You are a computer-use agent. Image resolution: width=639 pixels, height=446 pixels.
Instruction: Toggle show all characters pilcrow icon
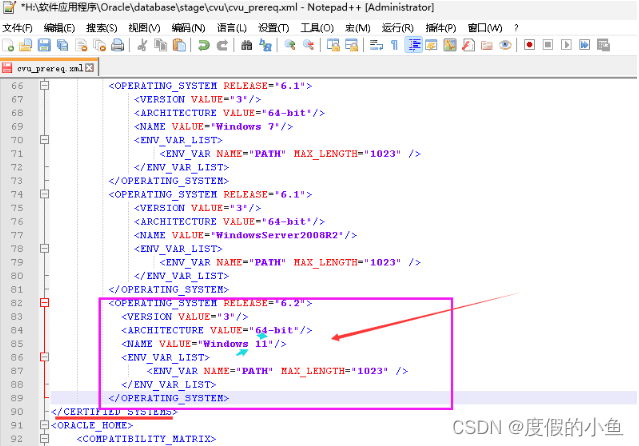pyautogui.click(x=394, y=45)
